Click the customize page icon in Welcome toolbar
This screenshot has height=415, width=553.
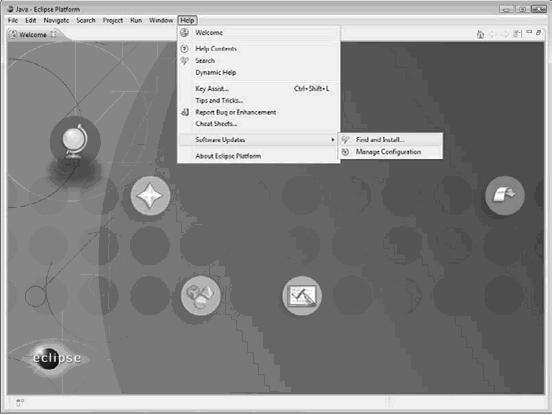[x=517, y=34]
